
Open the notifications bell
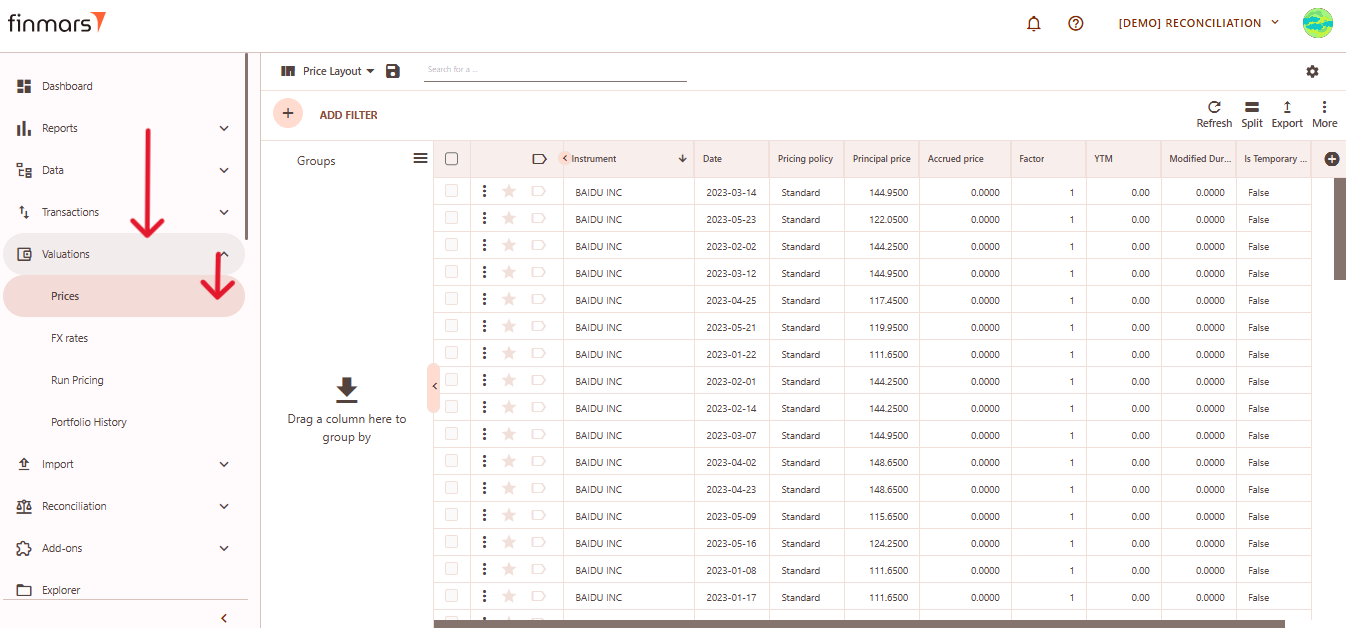(x=1034, y=23)
